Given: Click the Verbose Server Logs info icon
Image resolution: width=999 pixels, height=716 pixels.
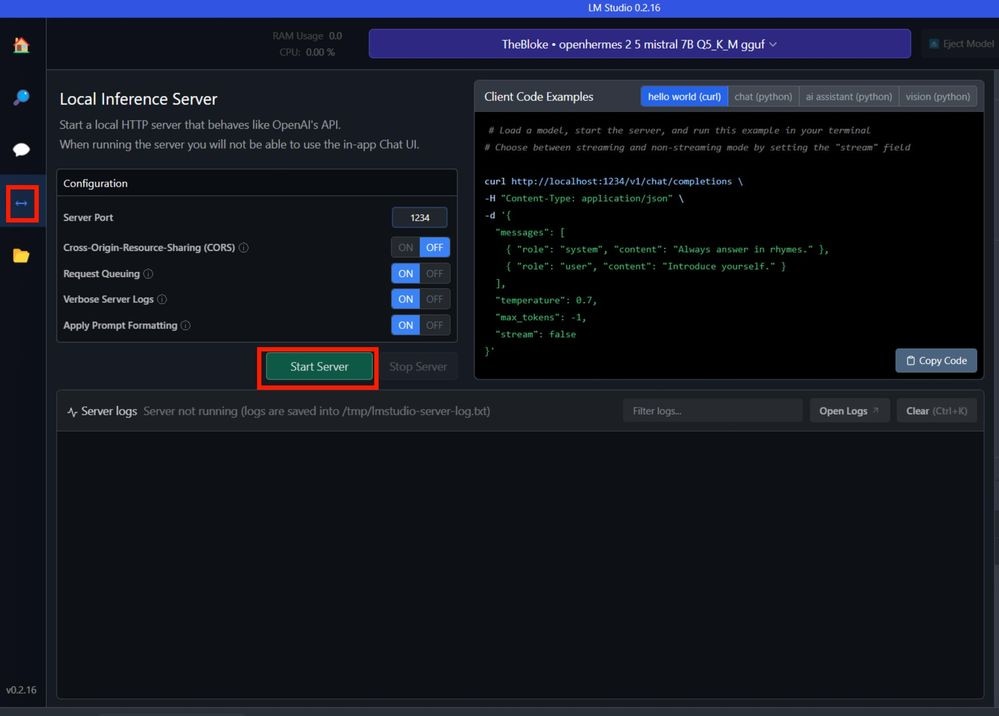Looking at the screenshot, I should pos(162,299).
